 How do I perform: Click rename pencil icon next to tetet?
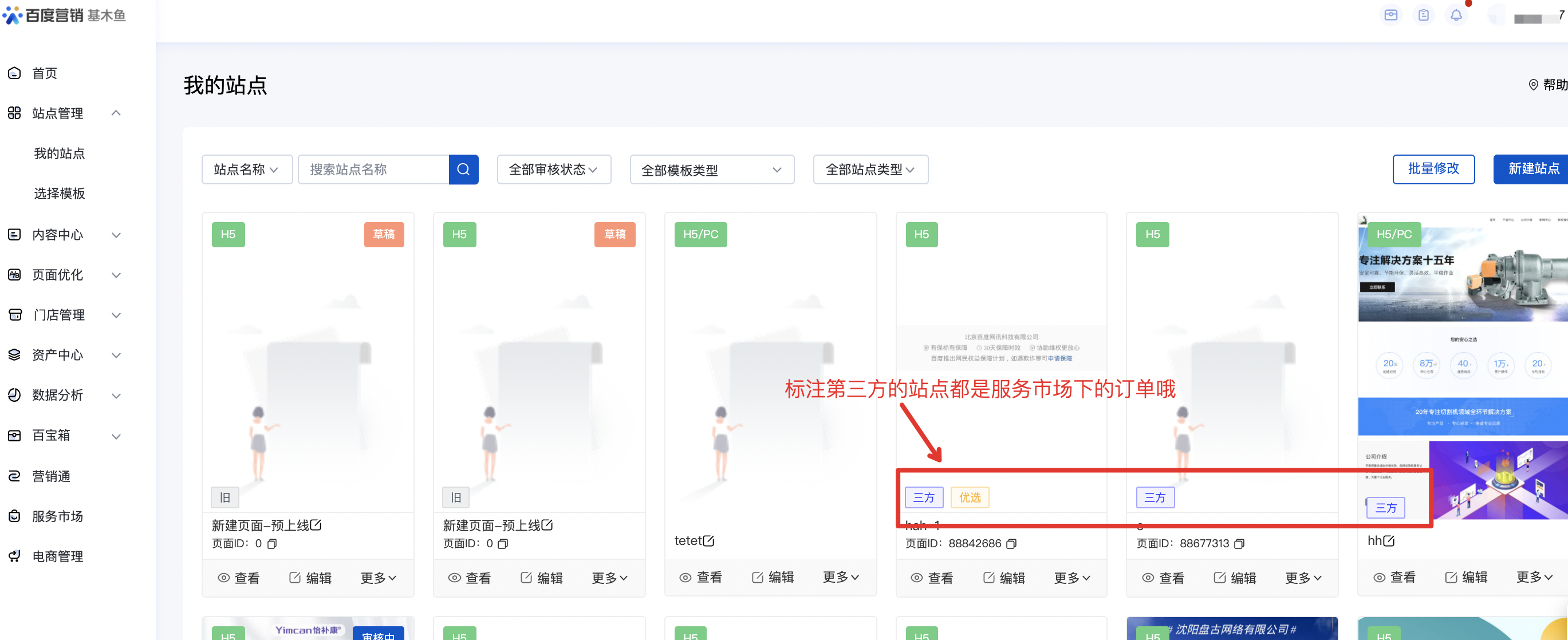tap(708, 540)
